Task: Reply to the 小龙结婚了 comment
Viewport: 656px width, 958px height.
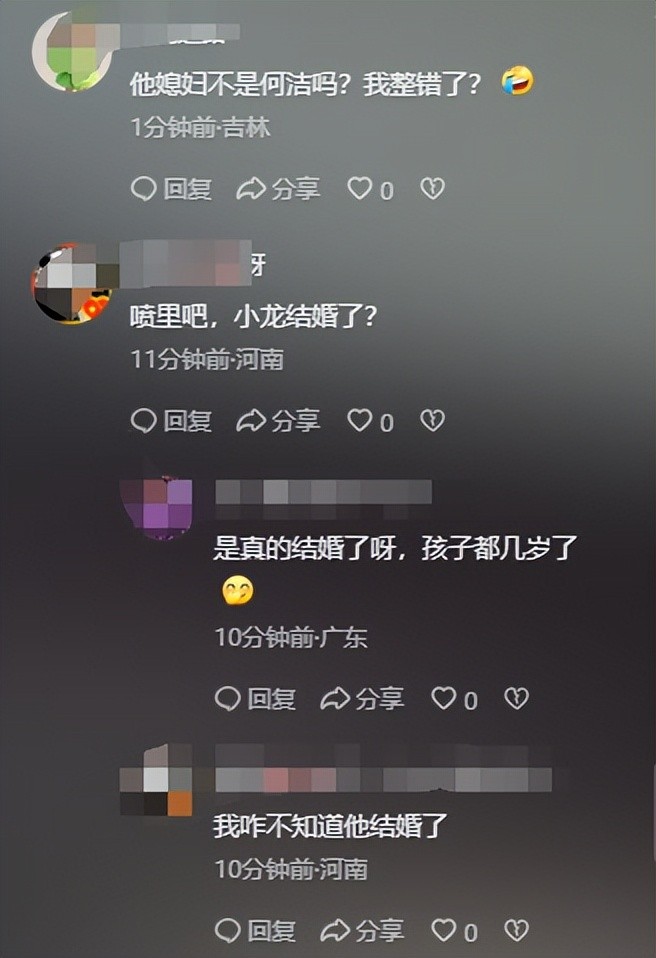Action: click(x=172, y=421)
